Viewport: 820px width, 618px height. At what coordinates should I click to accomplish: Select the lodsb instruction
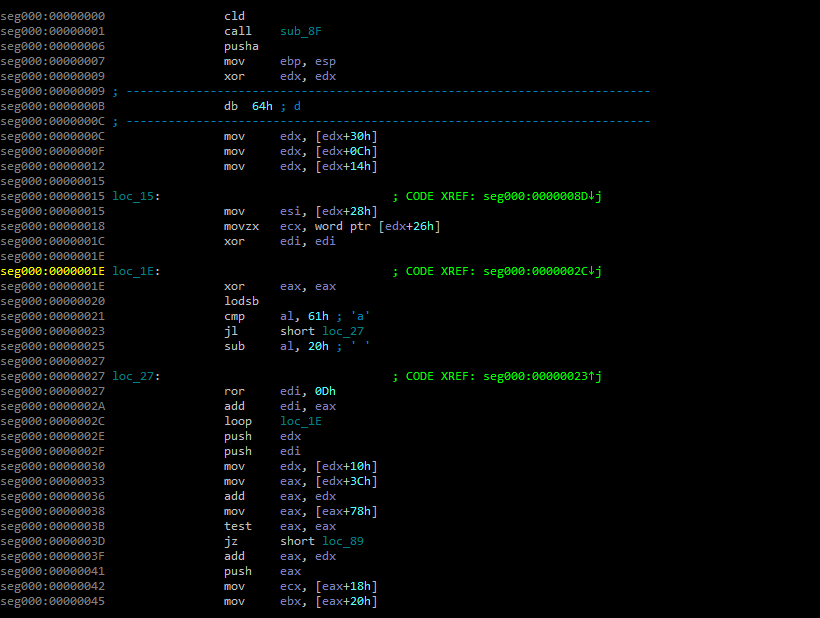click(x=241, y=301)
